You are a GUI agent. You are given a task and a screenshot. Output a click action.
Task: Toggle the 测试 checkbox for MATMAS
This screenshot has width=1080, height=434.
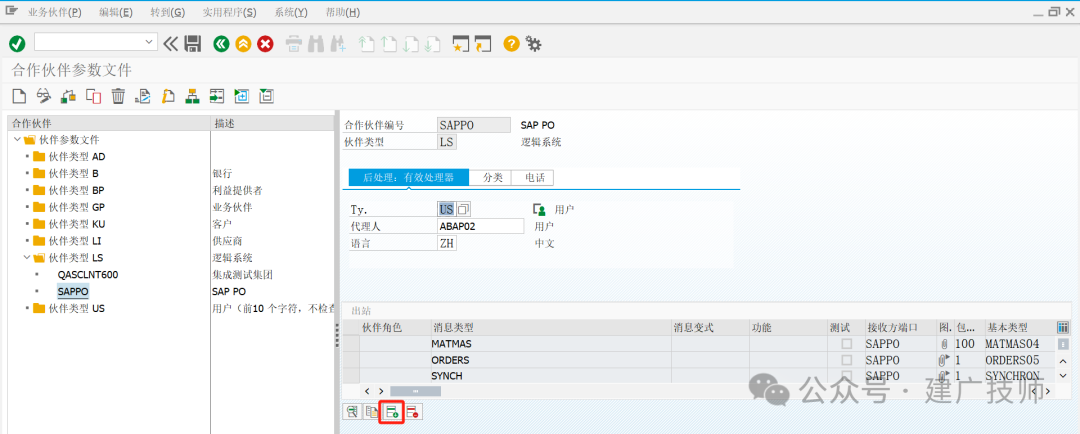point(847,343)
